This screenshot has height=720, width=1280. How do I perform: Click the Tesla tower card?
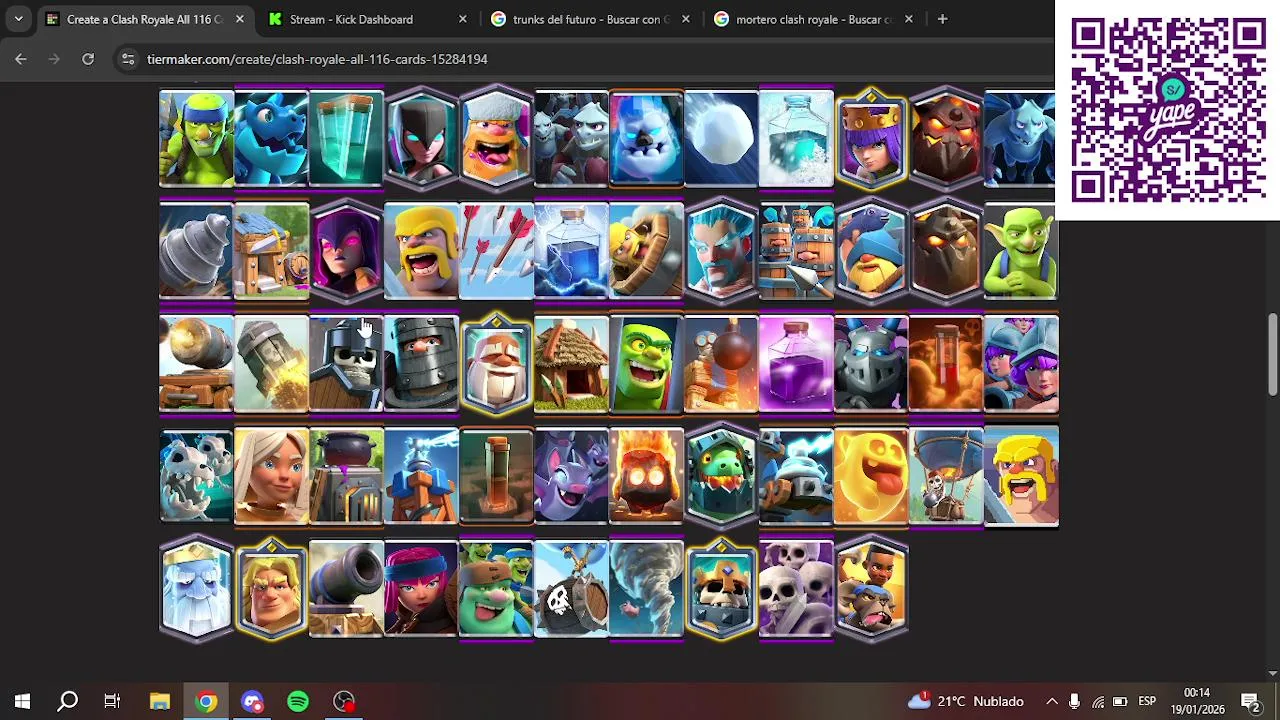coord(421,477)
